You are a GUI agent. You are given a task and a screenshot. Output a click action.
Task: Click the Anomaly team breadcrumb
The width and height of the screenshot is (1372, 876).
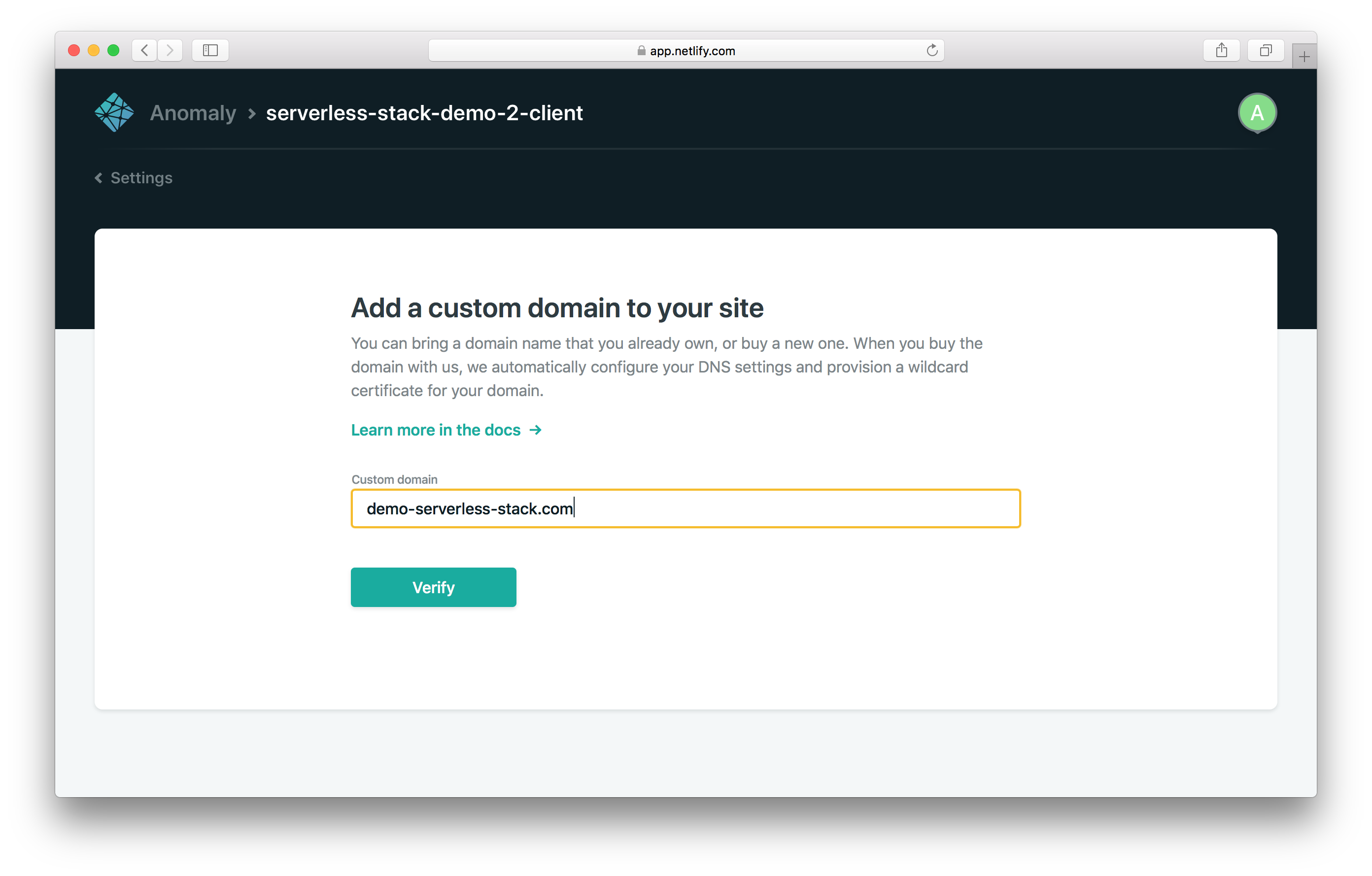[x=193, y=113]
